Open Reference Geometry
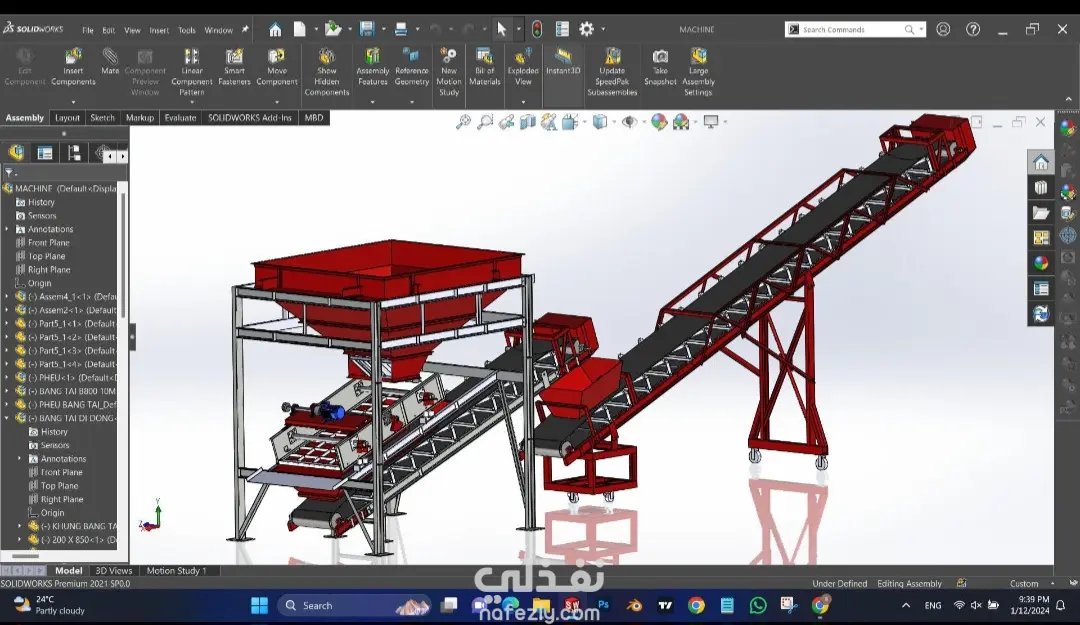Viewport: 1080px width, 625px height. [x=412, y=67]
